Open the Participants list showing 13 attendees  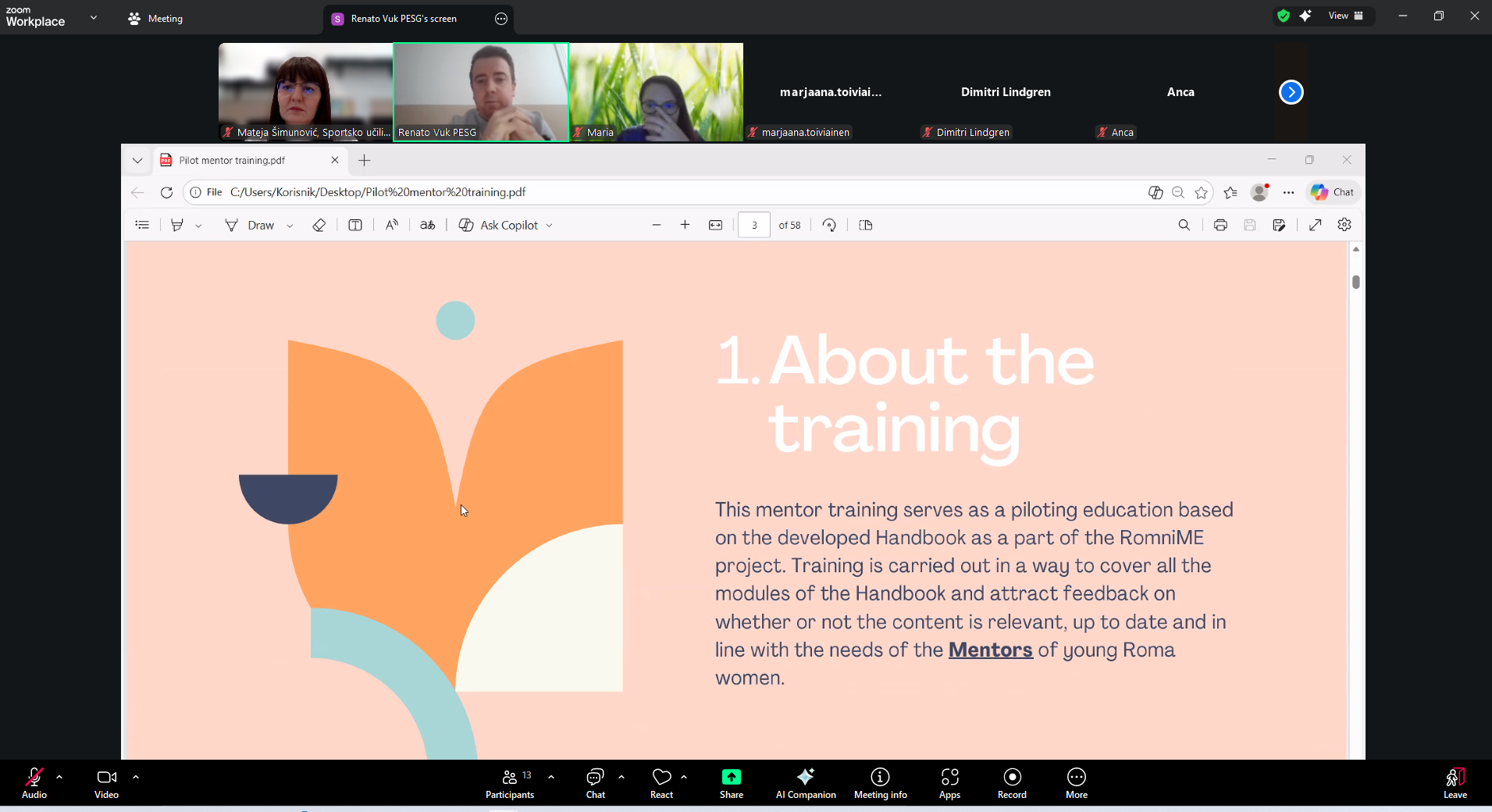(509, 783)
